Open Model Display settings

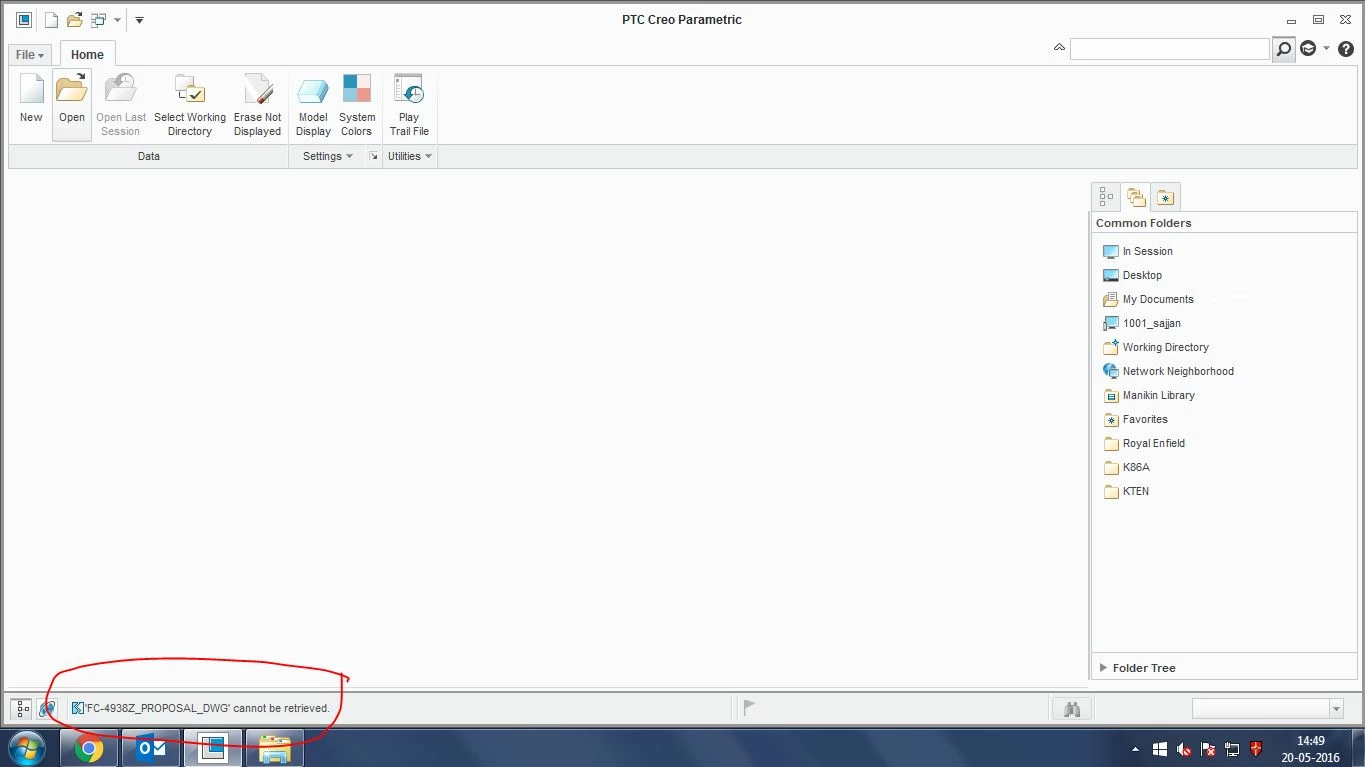313,105
